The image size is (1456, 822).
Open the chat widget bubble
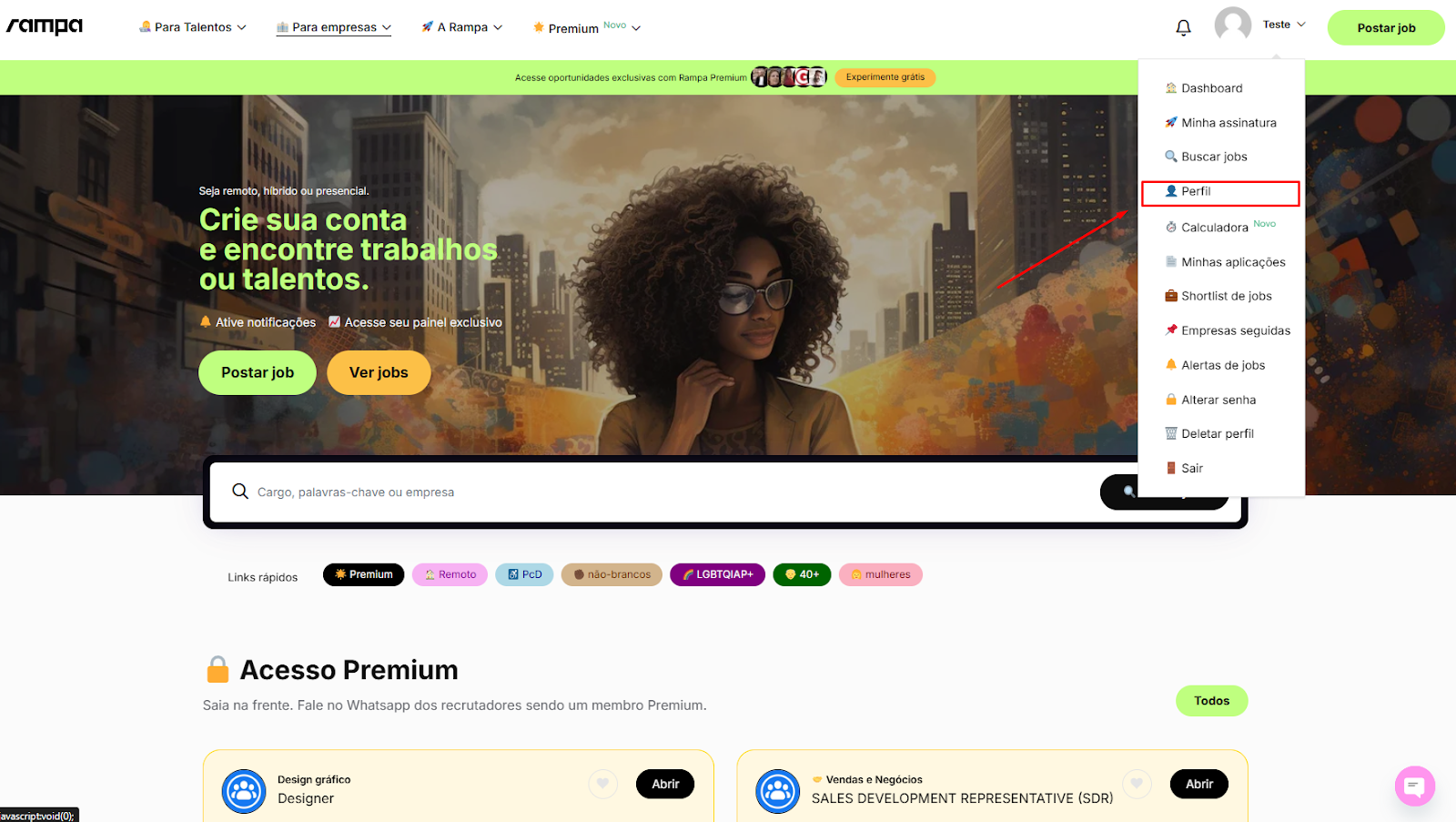[x=1415, y=786]
